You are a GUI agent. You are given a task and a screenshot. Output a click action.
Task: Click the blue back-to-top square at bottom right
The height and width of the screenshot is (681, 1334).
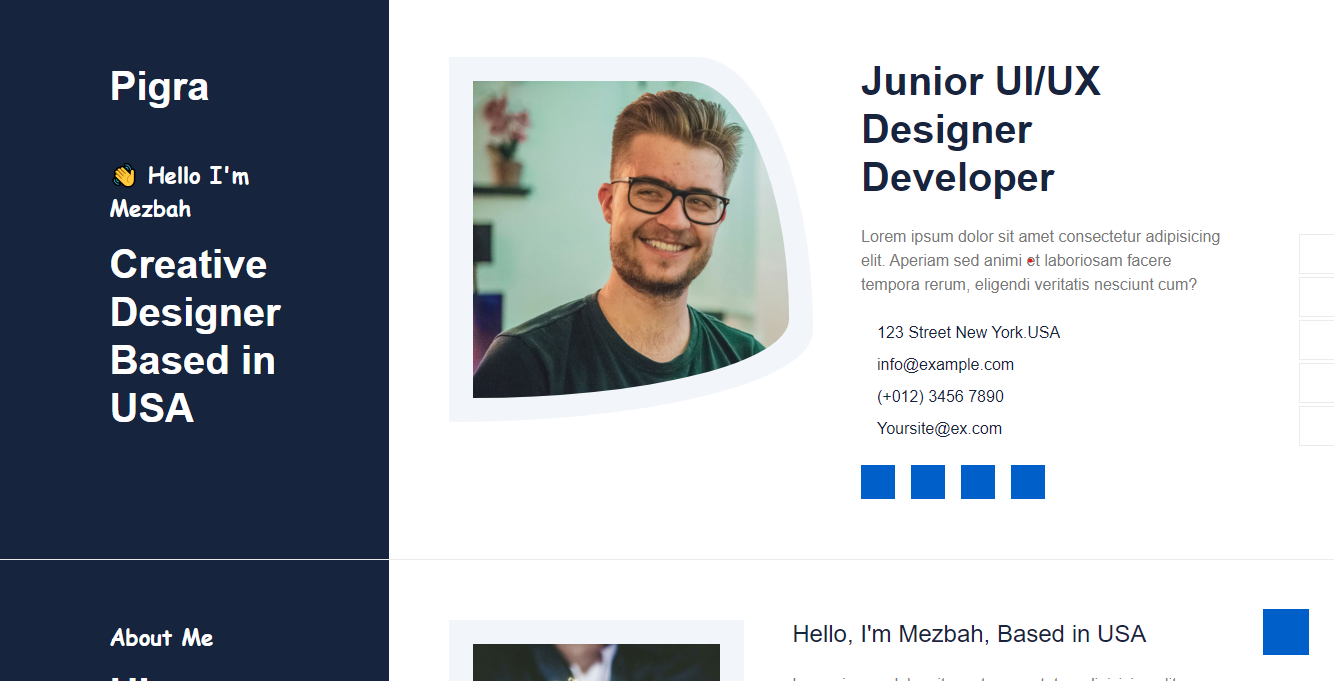1287,632
